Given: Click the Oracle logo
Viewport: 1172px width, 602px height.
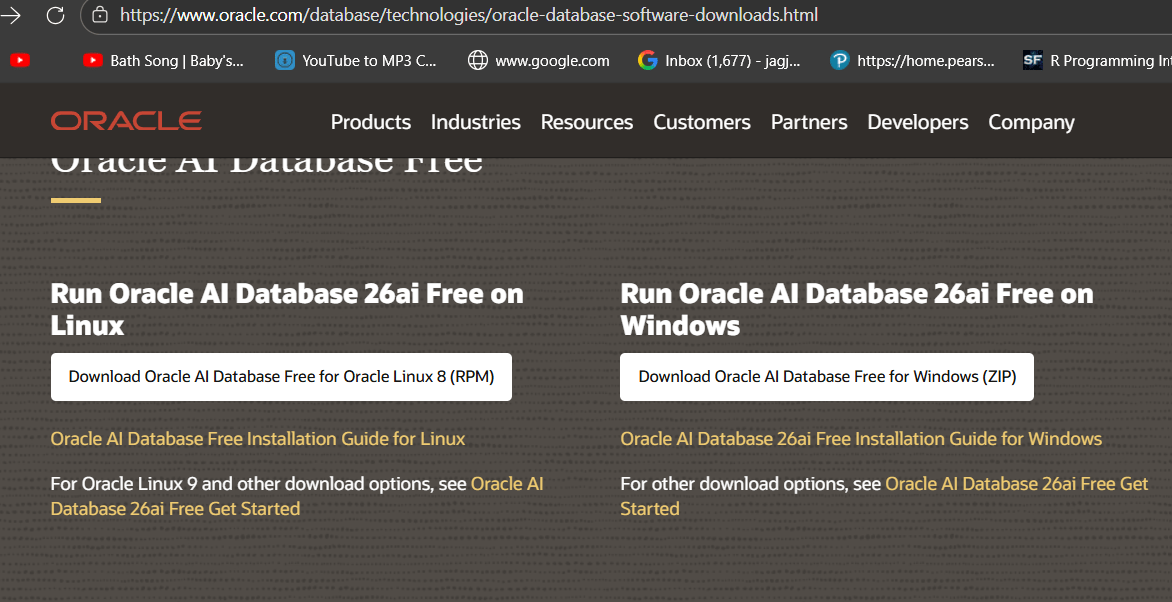Looking at the screenshot, I should [126, 121].
